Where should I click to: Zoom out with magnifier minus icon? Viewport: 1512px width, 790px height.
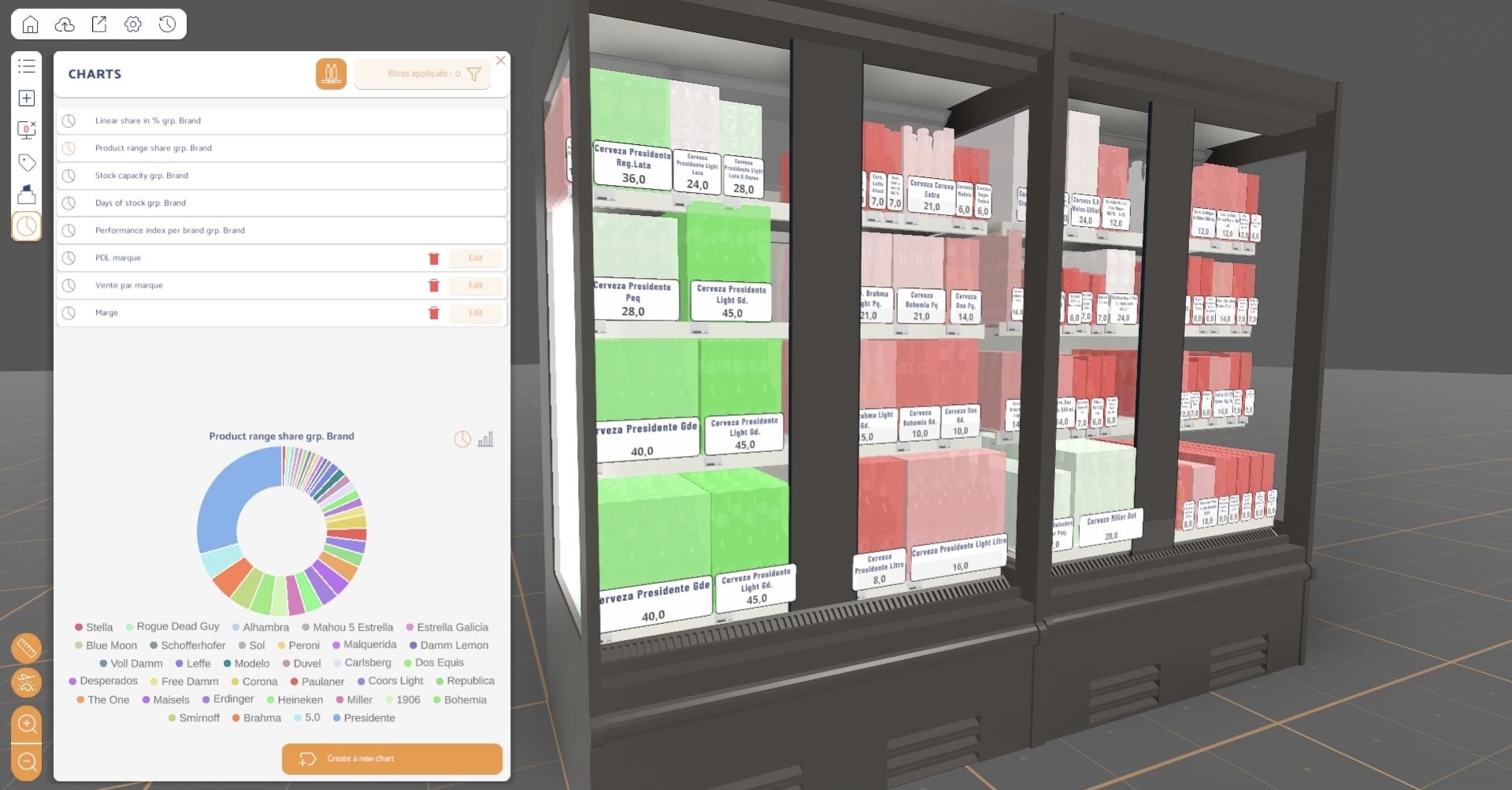click(27, 762)
